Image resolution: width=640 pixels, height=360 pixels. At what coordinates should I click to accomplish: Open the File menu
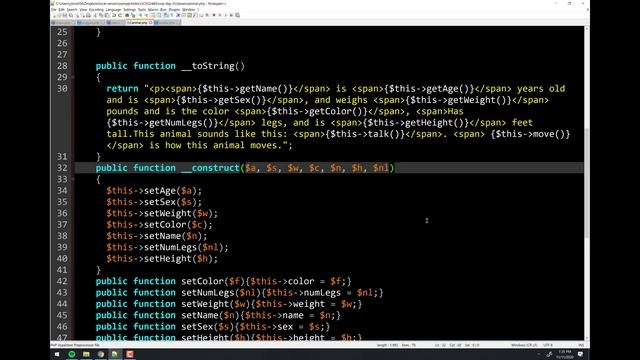(x=53, y=9)
